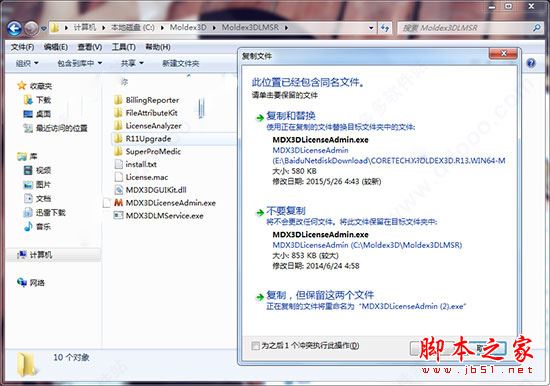Image resolution: width=550 pixels, height=386 pixels.
Task: Check 为之后 1 个冲突执行此操作 checkbox
Action: pos(255,346)
